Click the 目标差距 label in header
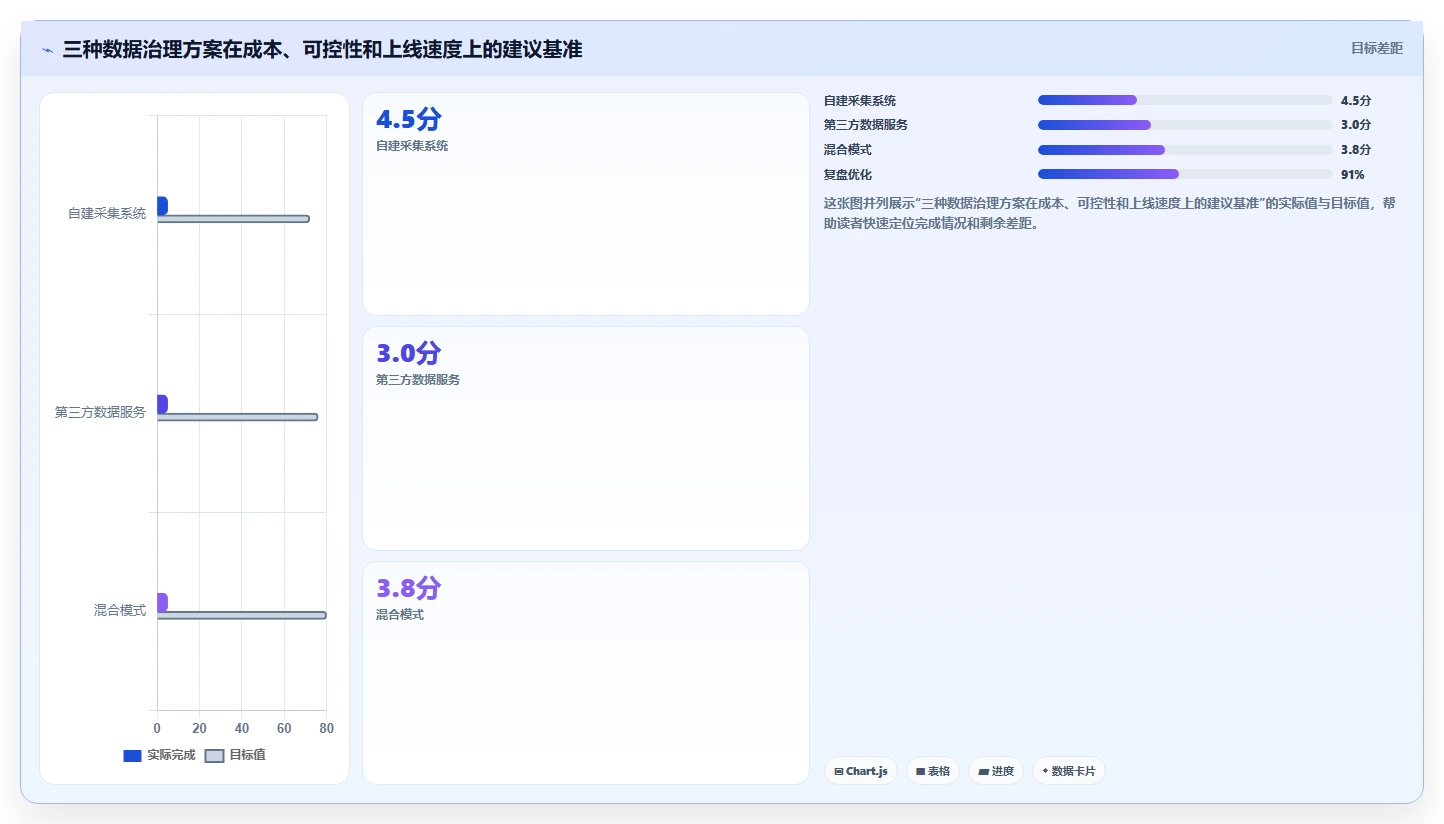1444x824 pixels. point(1377,48)
